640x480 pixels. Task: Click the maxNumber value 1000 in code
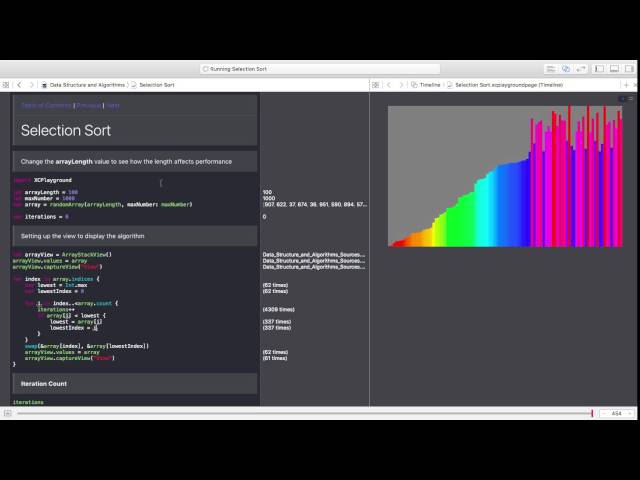69,198
